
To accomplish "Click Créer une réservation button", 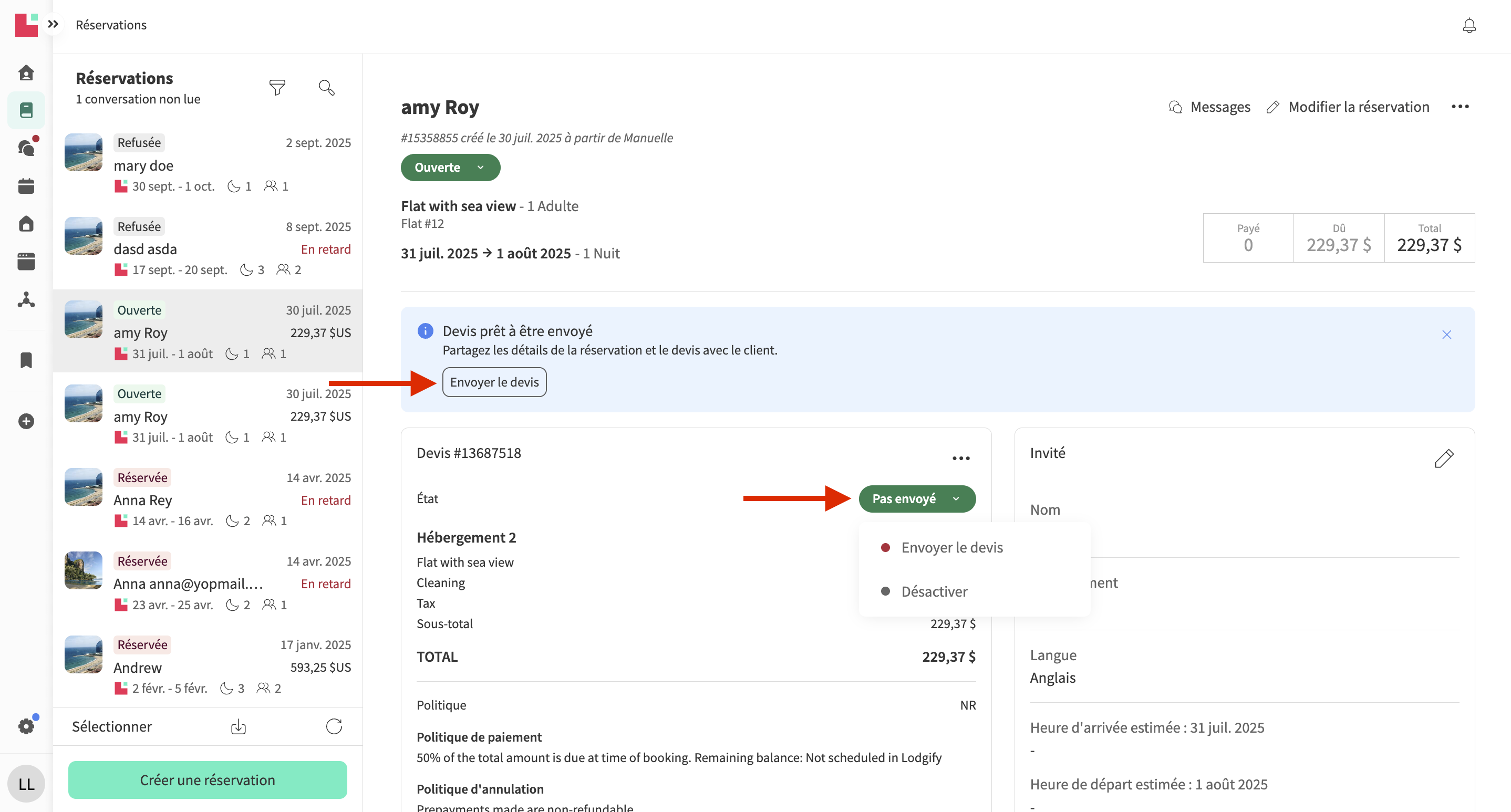I will tap(207, 780).
